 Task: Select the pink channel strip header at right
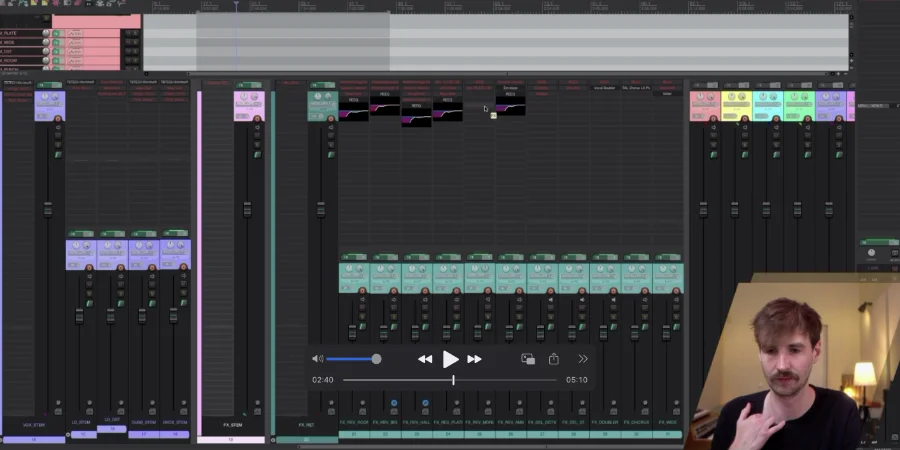point(705,106)
